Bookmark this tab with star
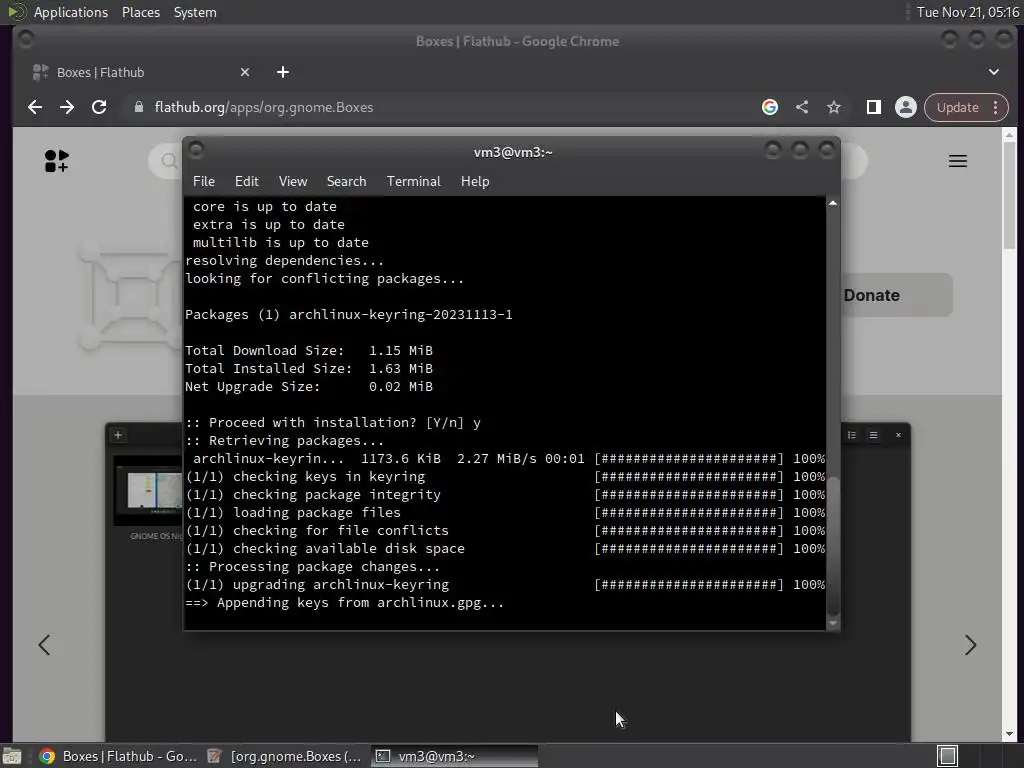This screenshot has height=768, width=1024. point(834,107)
